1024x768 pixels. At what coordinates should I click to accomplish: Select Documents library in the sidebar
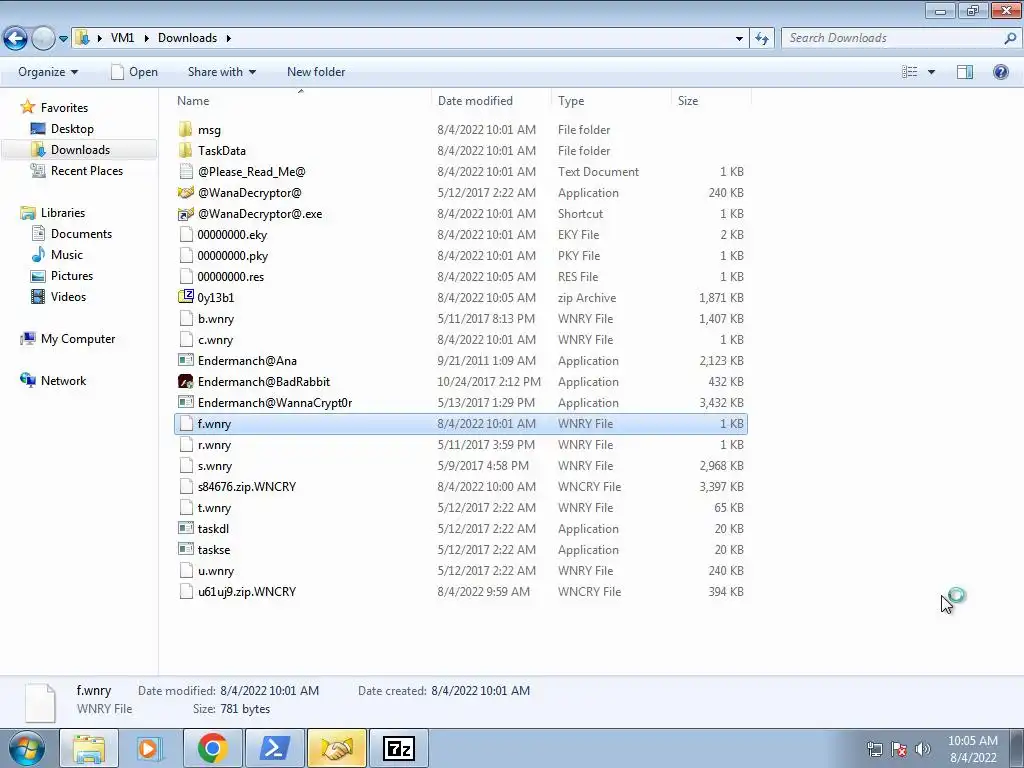[x=81, y=234]
